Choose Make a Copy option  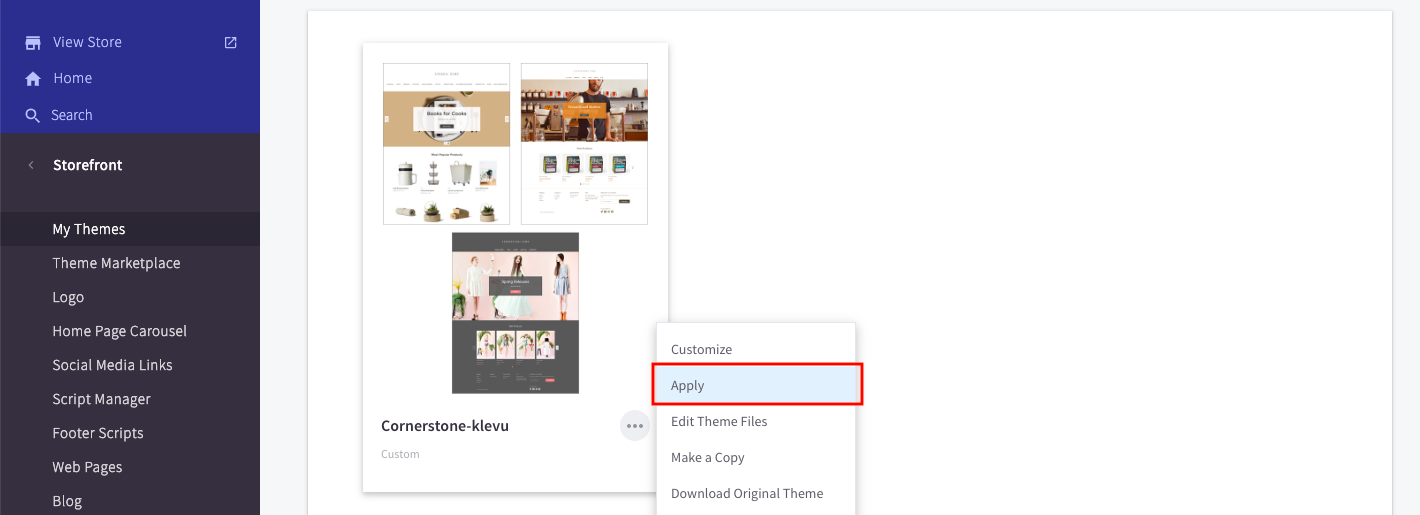(707, 457)
